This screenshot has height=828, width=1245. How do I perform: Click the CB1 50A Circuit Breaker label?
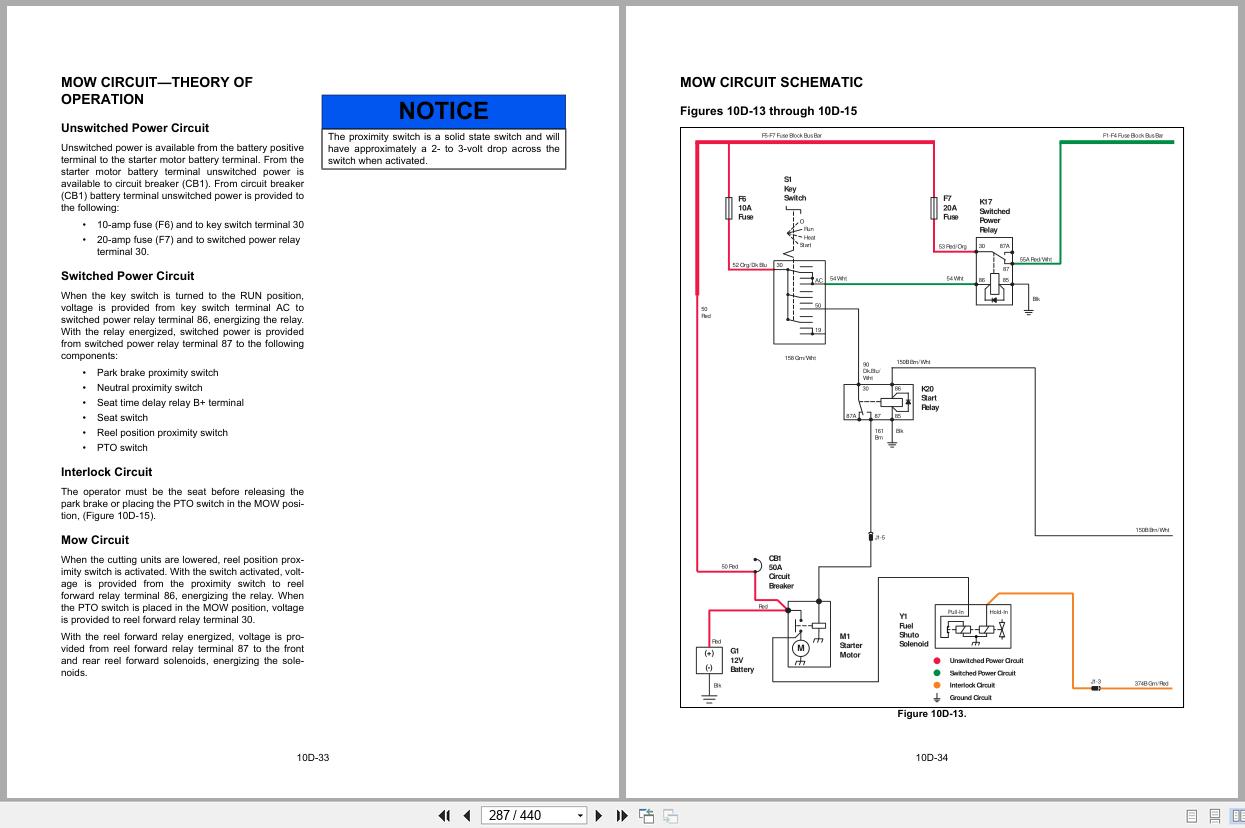(781, 572)
